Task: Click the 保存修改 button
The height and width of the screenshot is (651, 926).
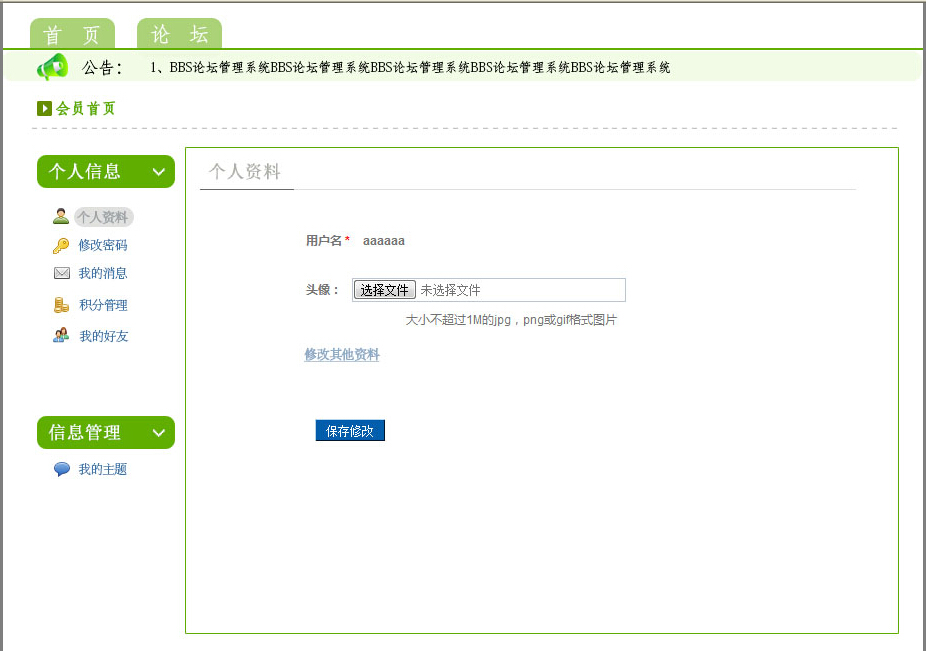Action: 349,431
